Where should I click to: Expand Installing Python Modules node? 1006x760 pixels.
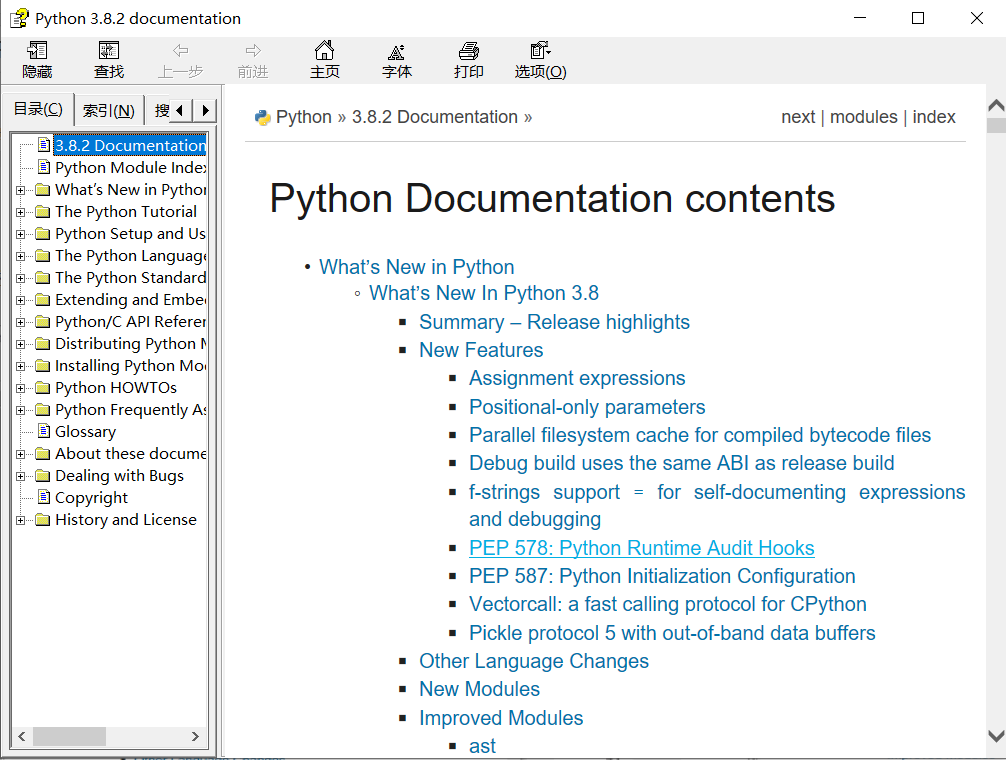(21, 366)
